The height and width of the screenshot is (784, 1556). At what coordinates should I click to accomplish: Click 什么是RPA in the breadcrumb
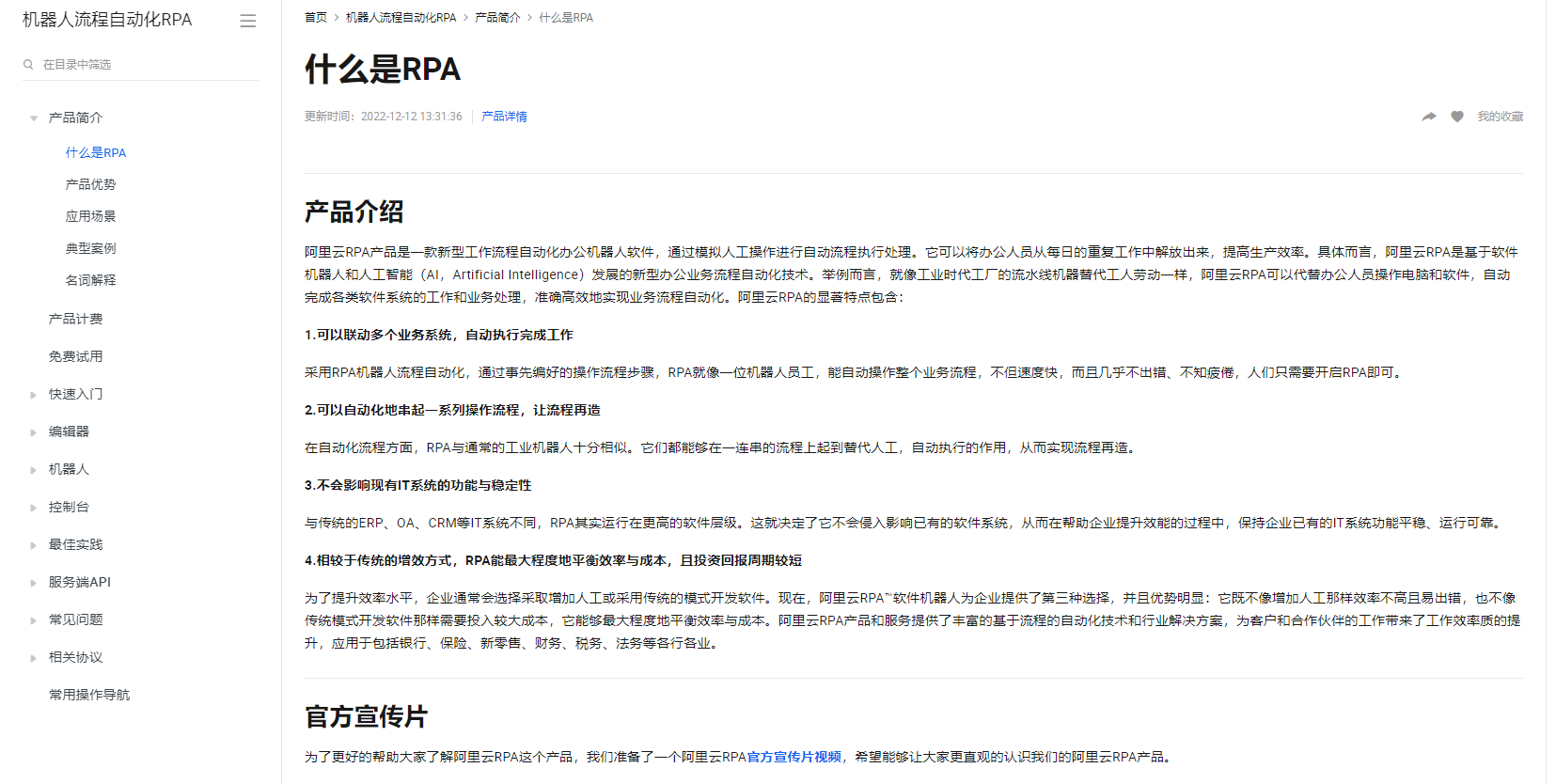coord(566,18)
